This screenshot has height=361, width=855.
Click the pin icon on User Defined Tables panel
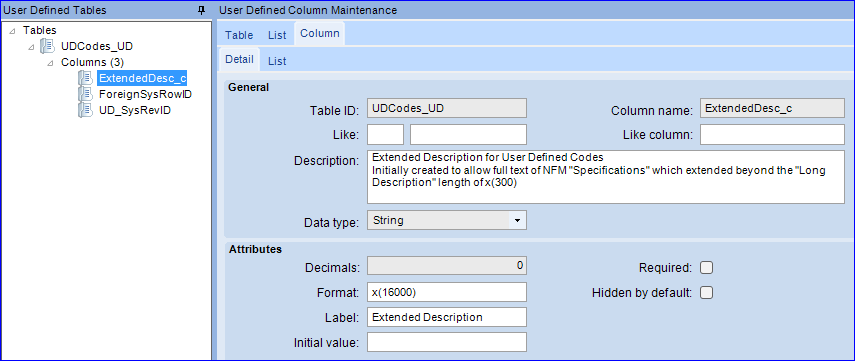202,10
